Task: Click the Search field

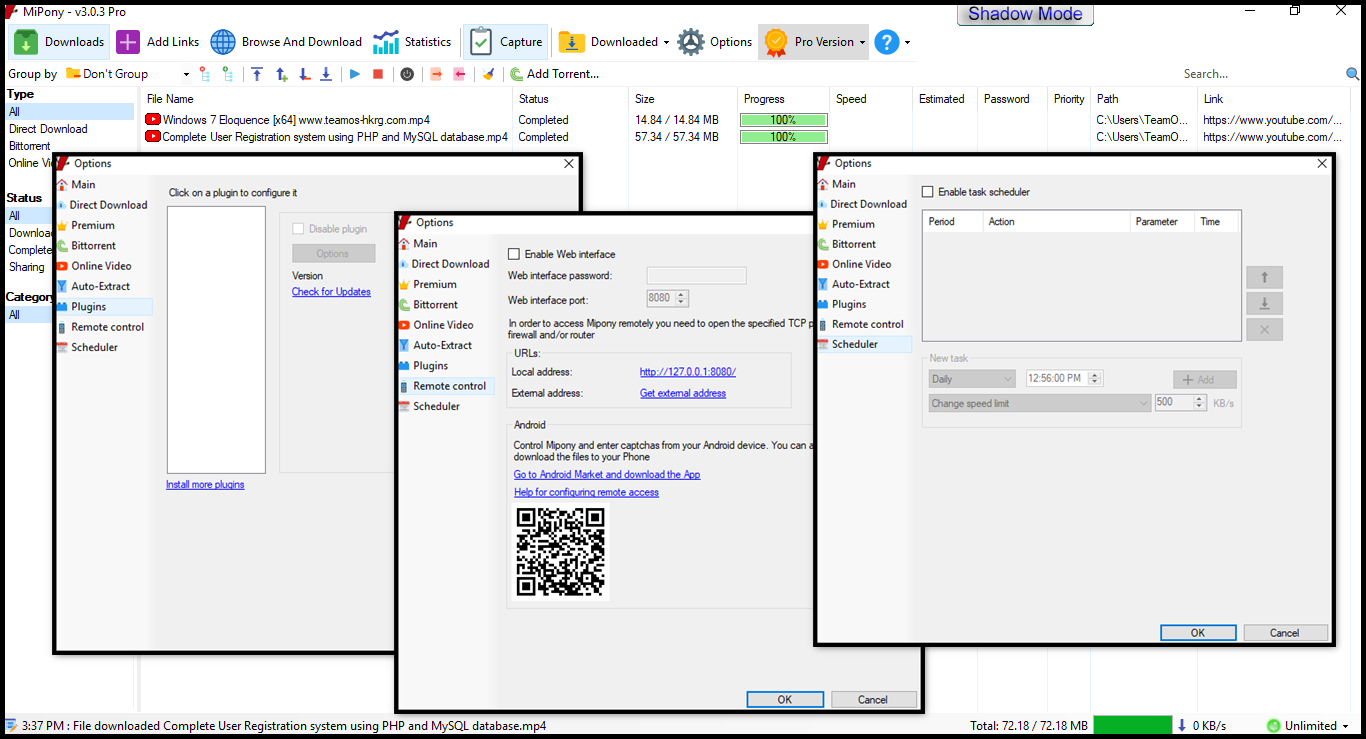Action: click(1262, 74)
